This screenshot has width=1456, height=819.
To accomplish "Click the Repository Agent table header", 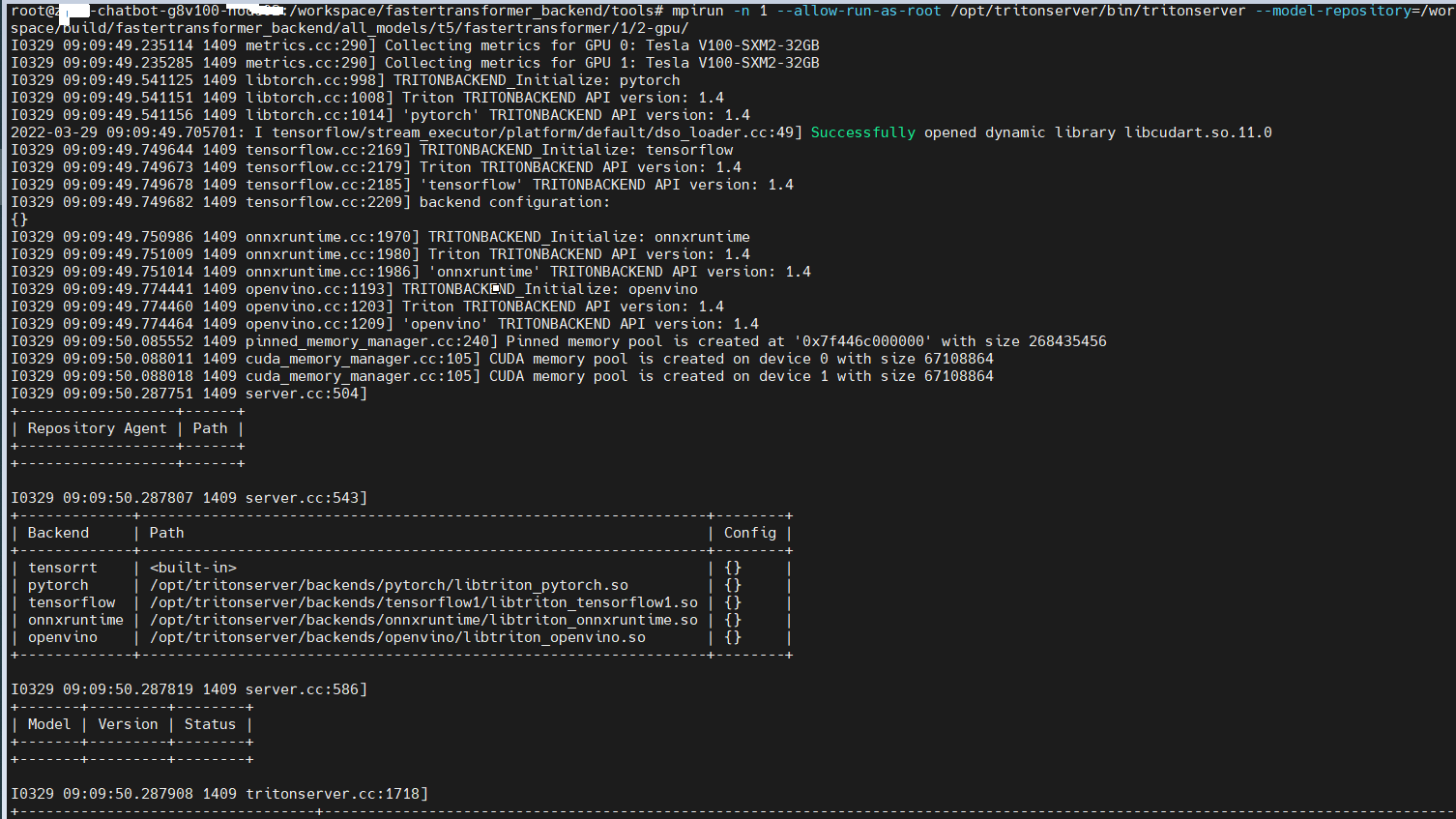I will coord(97,427).
